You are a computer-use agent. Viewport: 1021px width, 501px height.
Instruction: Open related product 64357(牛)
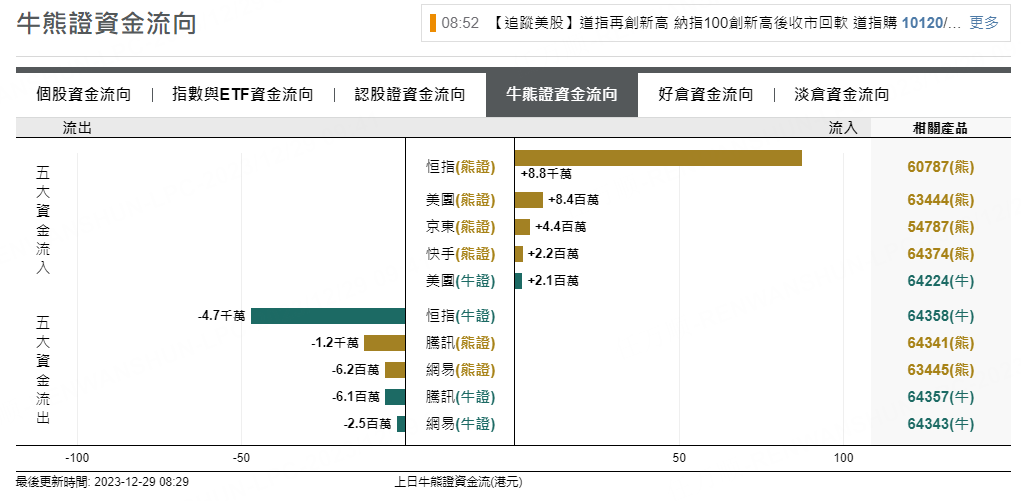940,397
